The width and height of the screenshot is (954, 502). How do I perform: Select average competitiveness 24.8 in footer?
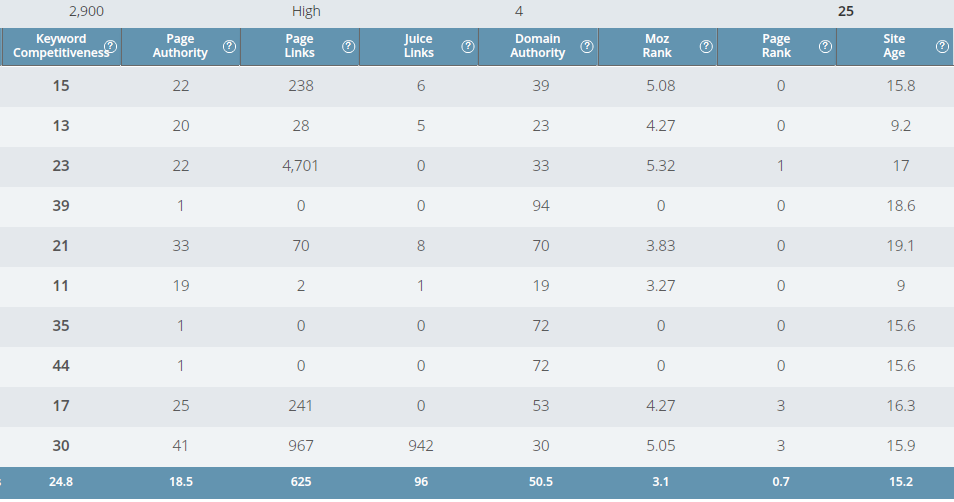tap(61, 482)
